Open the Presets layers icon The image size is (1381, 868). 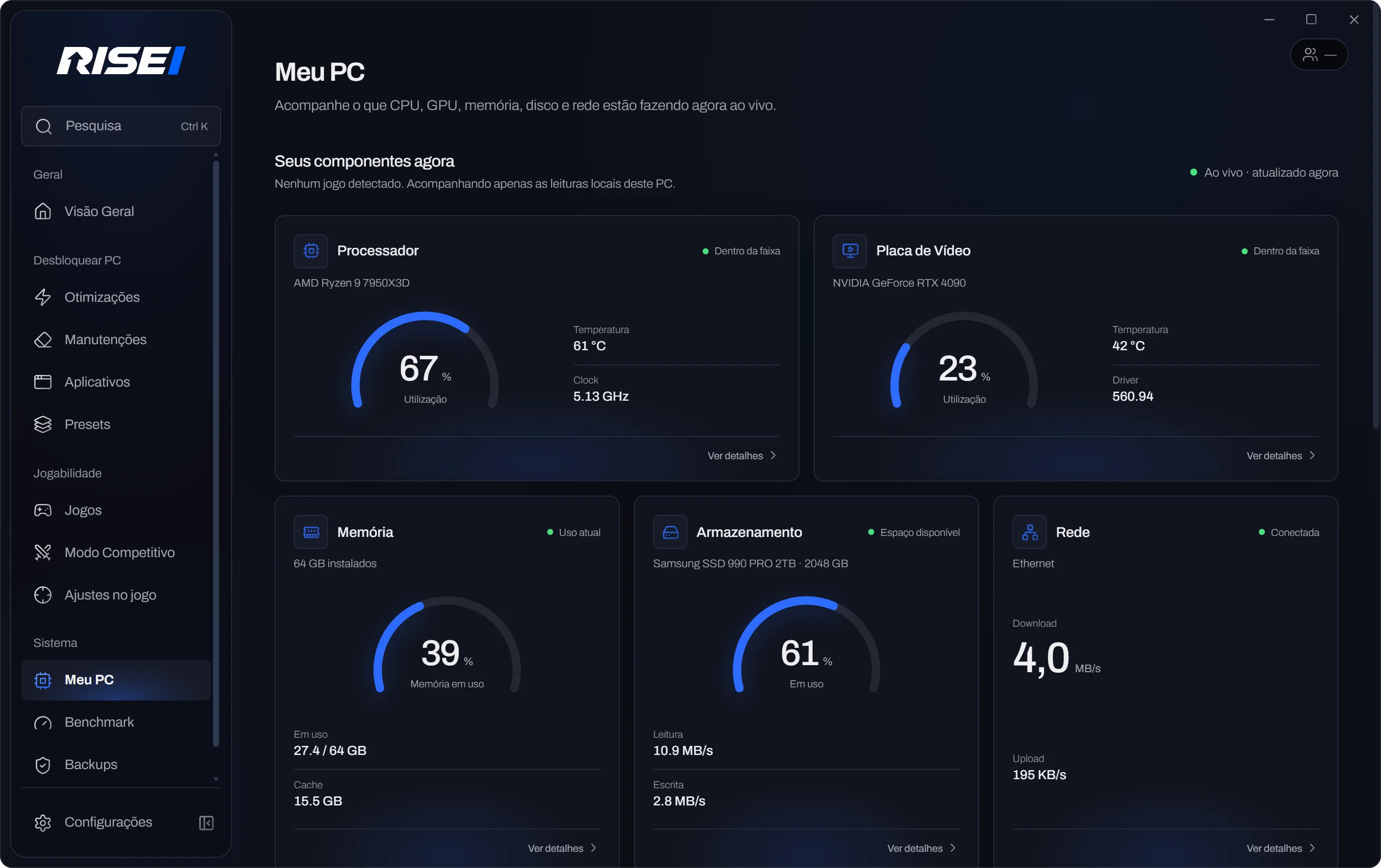coord(42,424)
